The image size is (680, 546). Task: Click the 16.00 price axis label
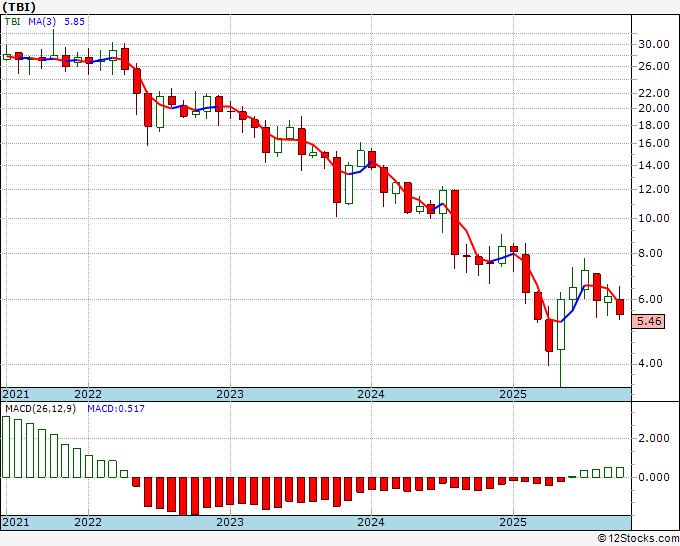[x=654, y=144]
